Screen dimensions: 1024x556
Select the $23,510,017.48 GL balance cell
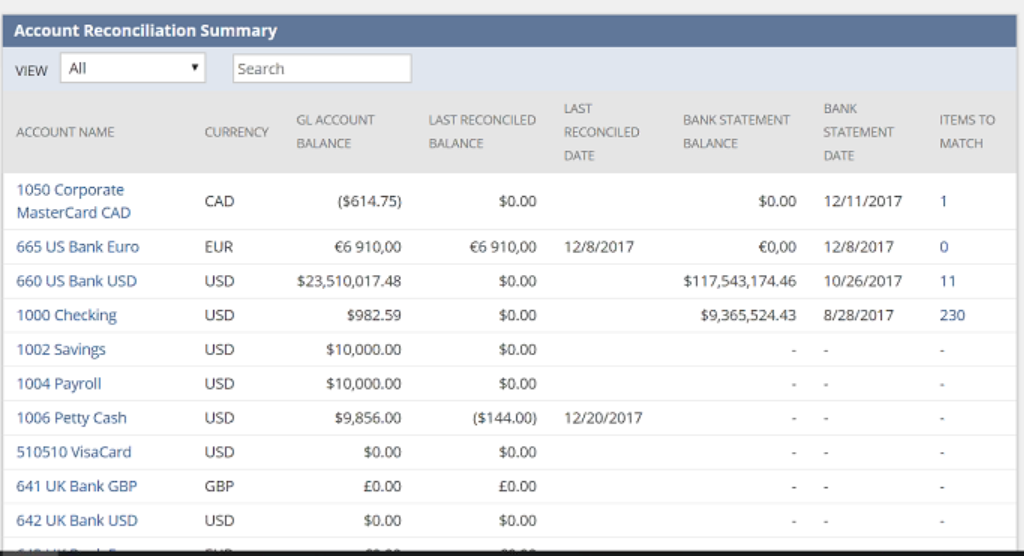coord(349,281)
